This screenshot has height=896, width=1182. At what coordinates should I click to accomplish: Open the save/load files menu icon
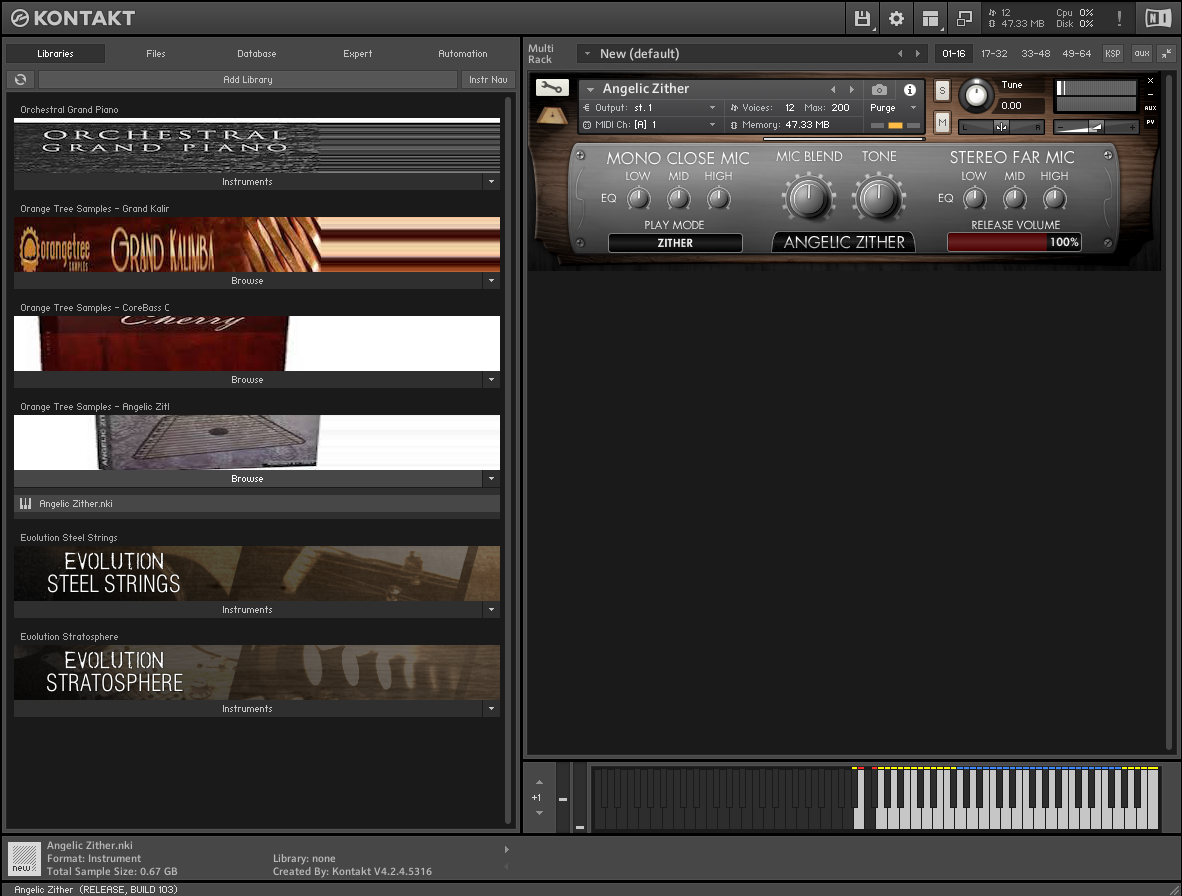click(x=862, y=18)
